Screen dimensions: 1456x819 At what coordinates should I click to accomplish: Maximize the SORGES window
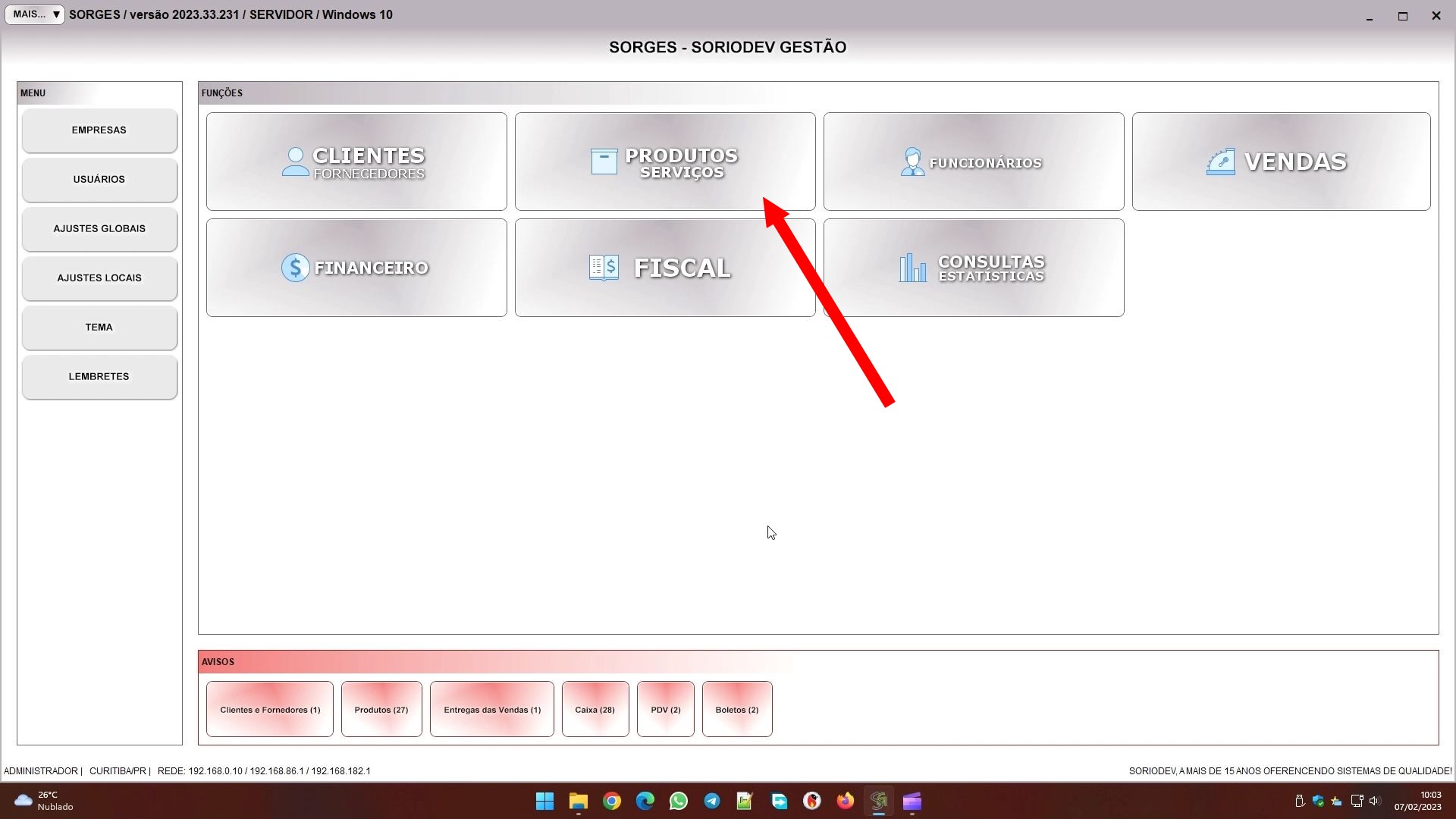(1403, 16)
